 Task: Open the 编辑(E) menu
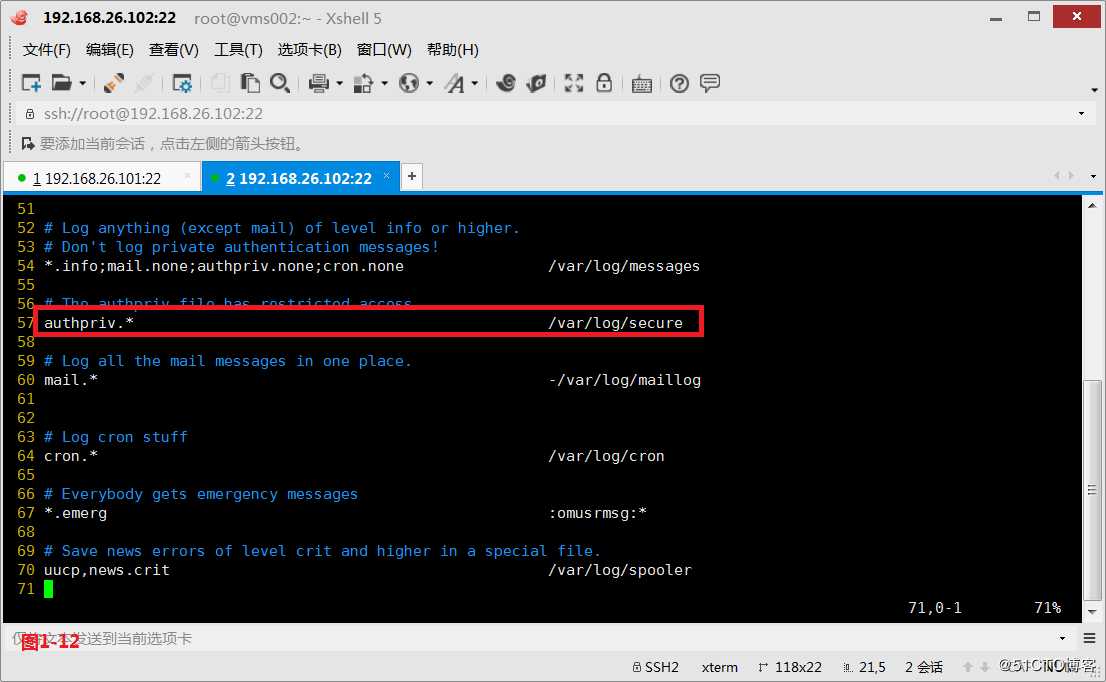tap(109, 49)
